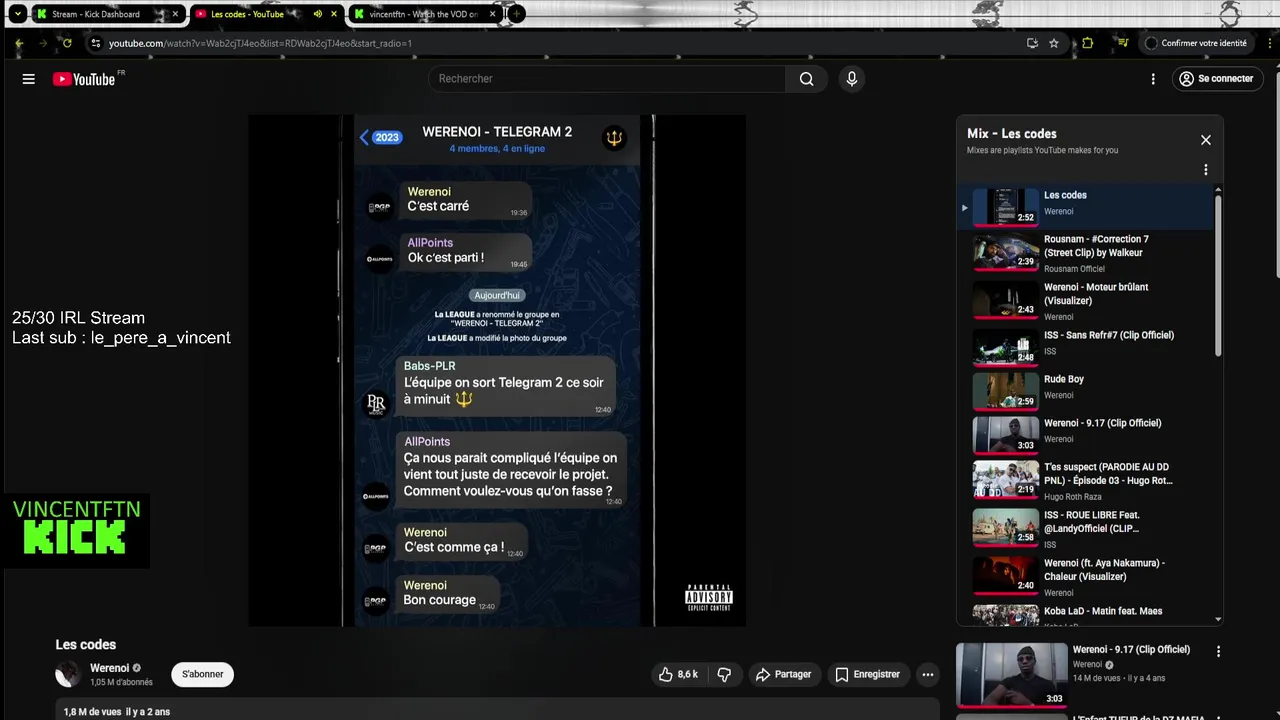Click the video title Les codes
This screenshot has width=1280, height=720.
[x=86, y=645]
